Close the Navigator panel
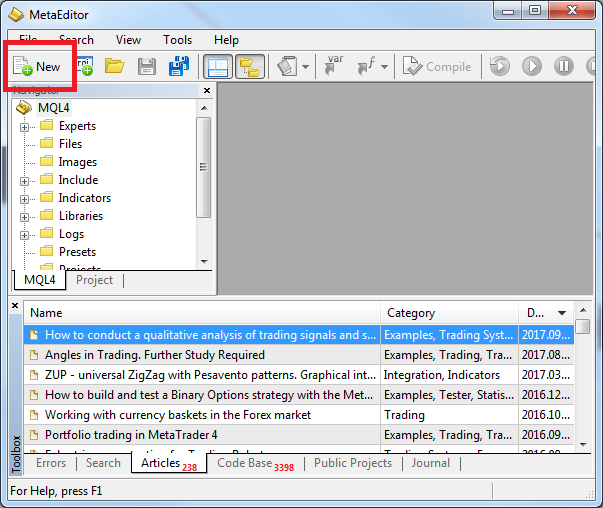 click(207, 90)
